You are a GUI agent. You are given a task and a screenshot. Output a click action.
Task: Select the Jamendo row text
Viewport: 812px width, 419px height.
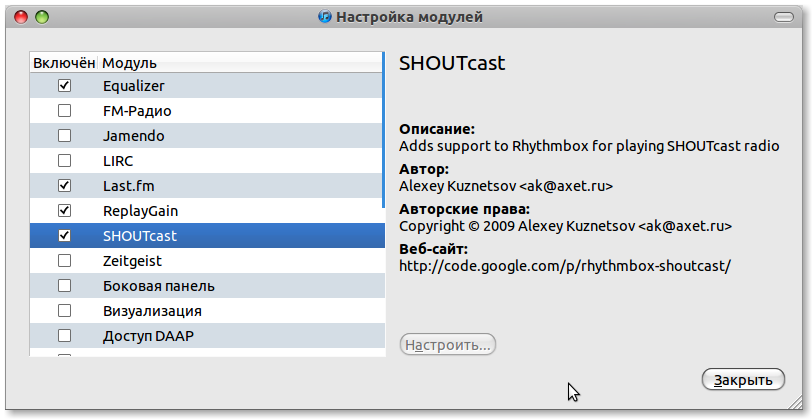coord(134,136)
